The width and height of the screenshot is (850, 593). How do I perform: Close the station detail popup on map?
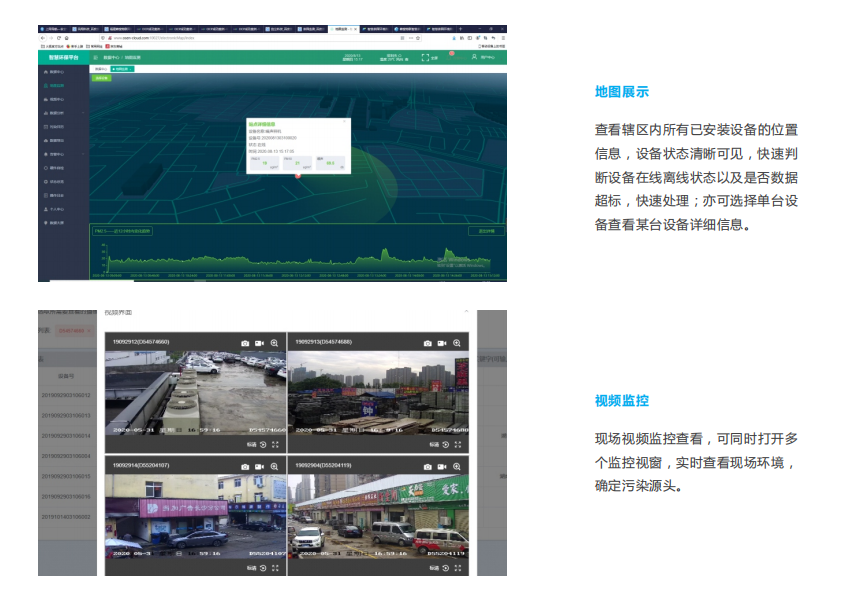345,121
